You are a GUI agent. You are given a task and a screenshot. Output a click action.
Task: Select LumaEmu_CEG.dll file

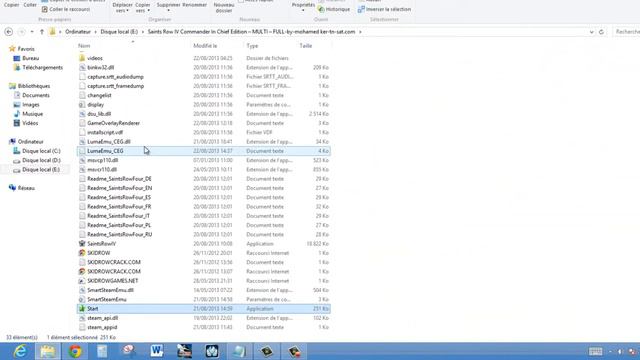pos(109,142)
